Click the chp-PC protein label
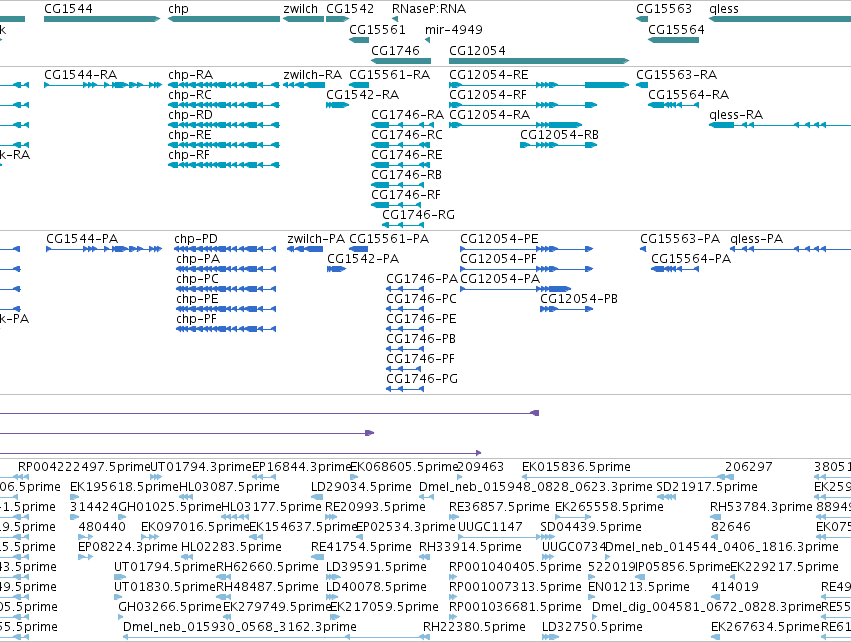Image resolution: width=851 pixels, height=642 pixels. (198, 279)
